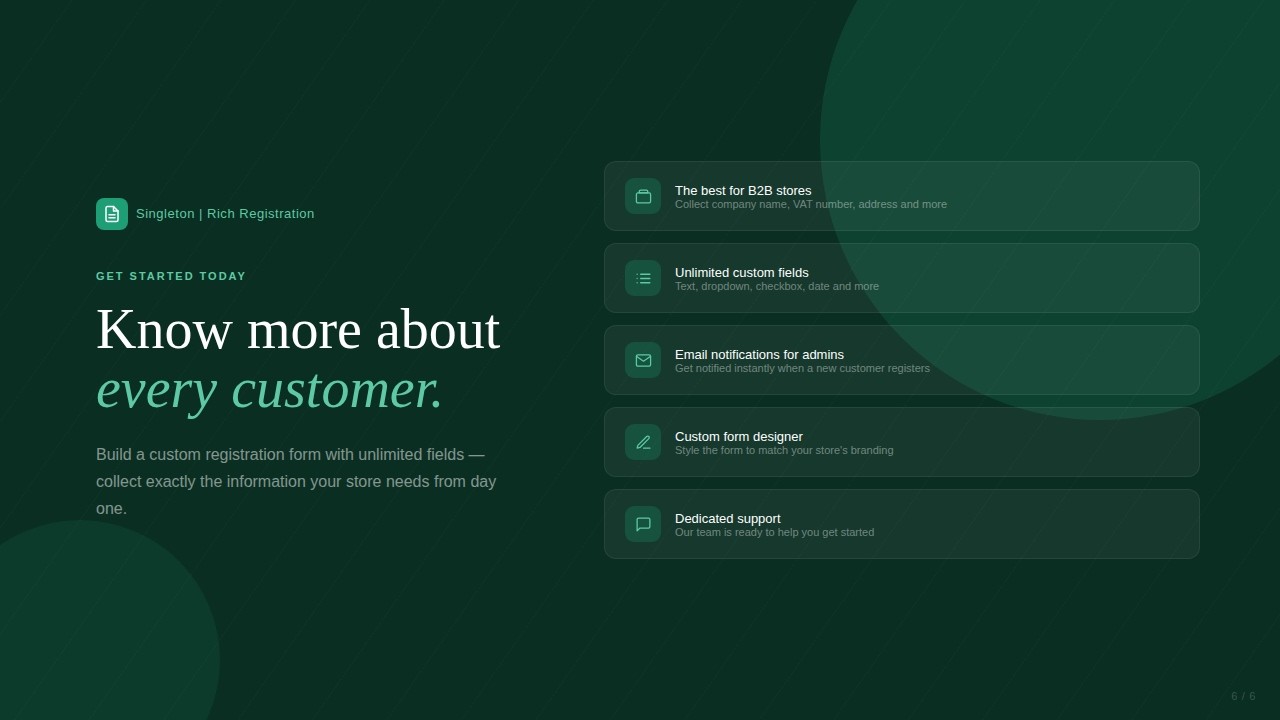This screenshot has width=1280, height=720.
Task: Click the 'Know more about' headline
Action: point(298,330)
